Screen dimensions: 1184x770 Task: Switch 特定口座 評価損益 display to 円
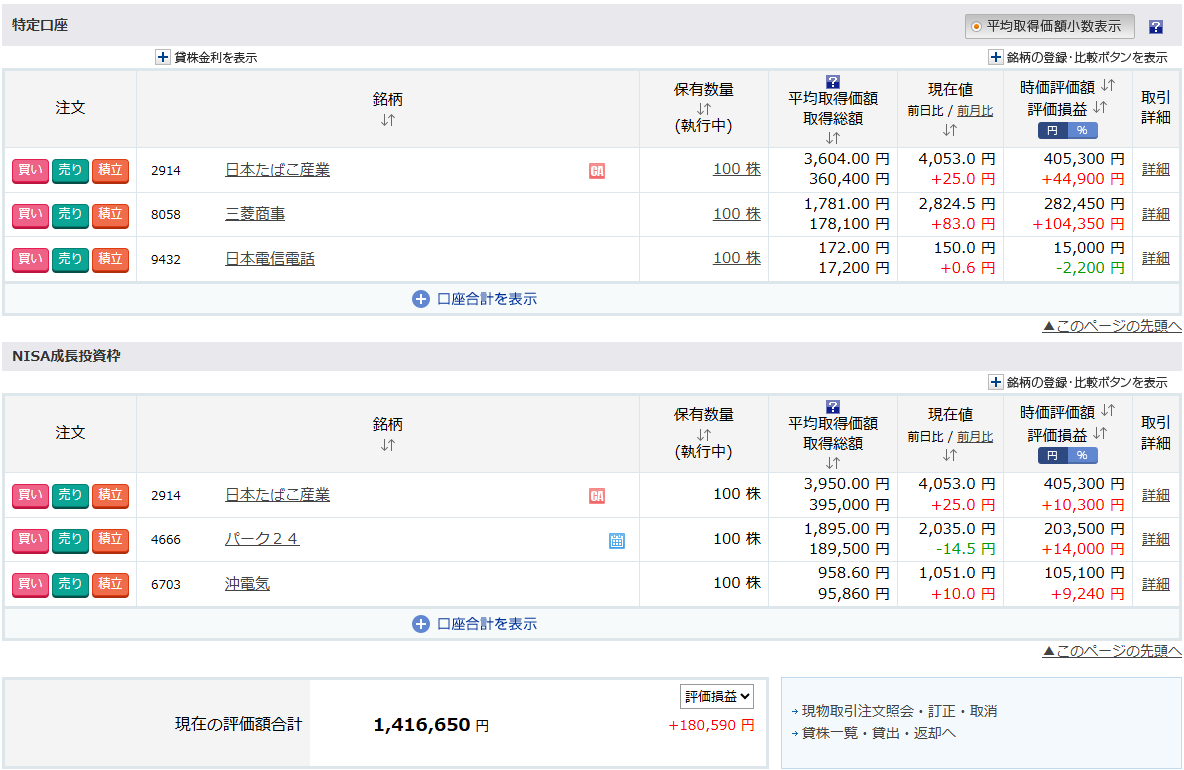pos(1052,131)
